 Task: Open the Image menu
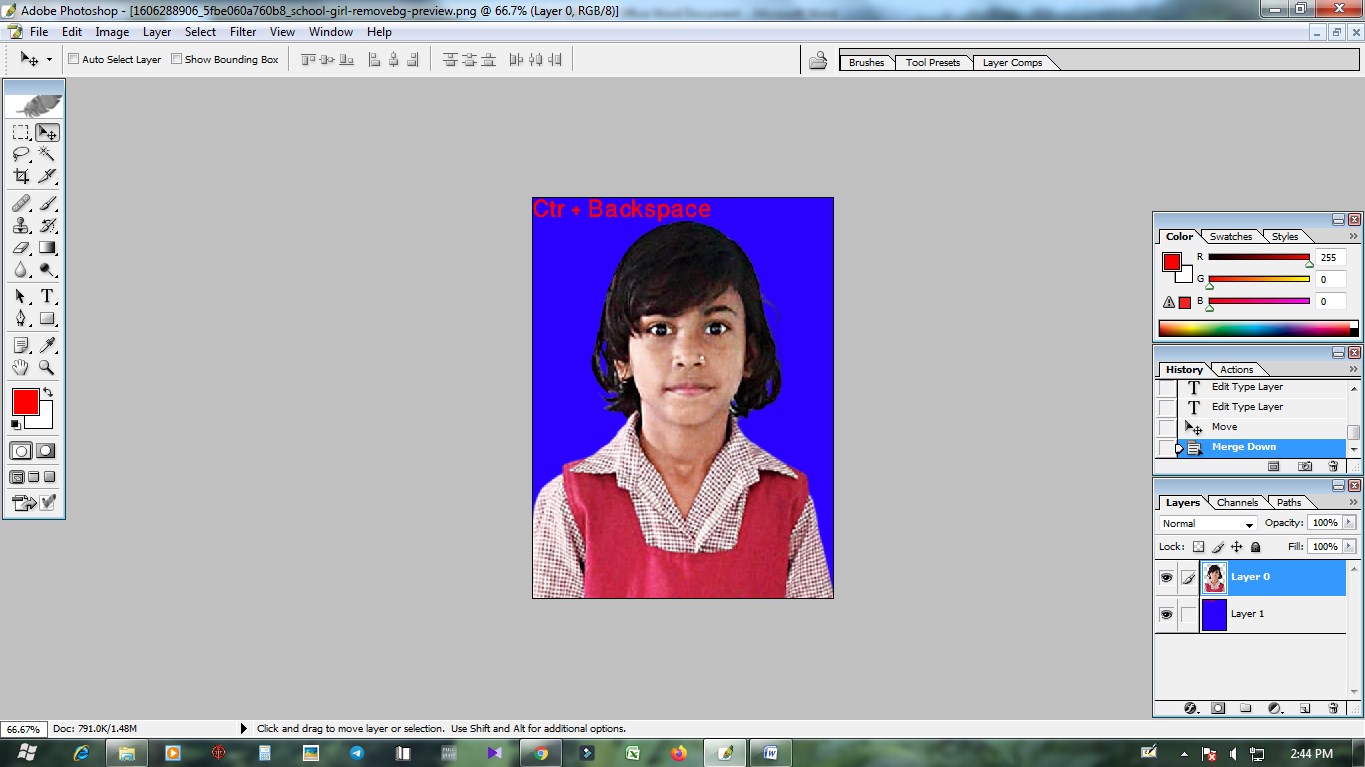tap(112, 32)
